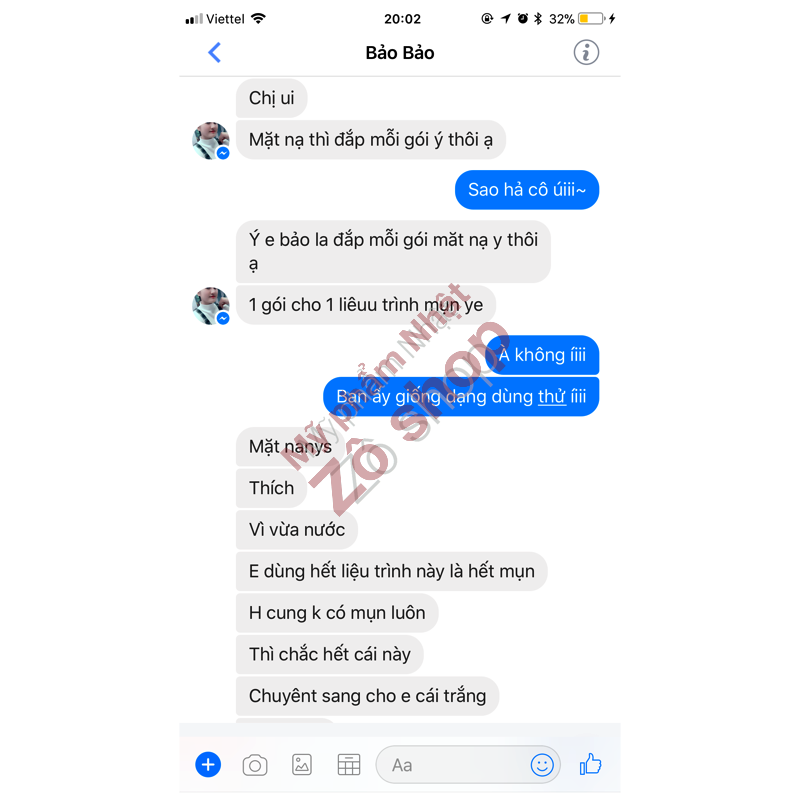Tap the underlined 'thử' link in blue bubble
800x800 pixels.
[552, 396]
